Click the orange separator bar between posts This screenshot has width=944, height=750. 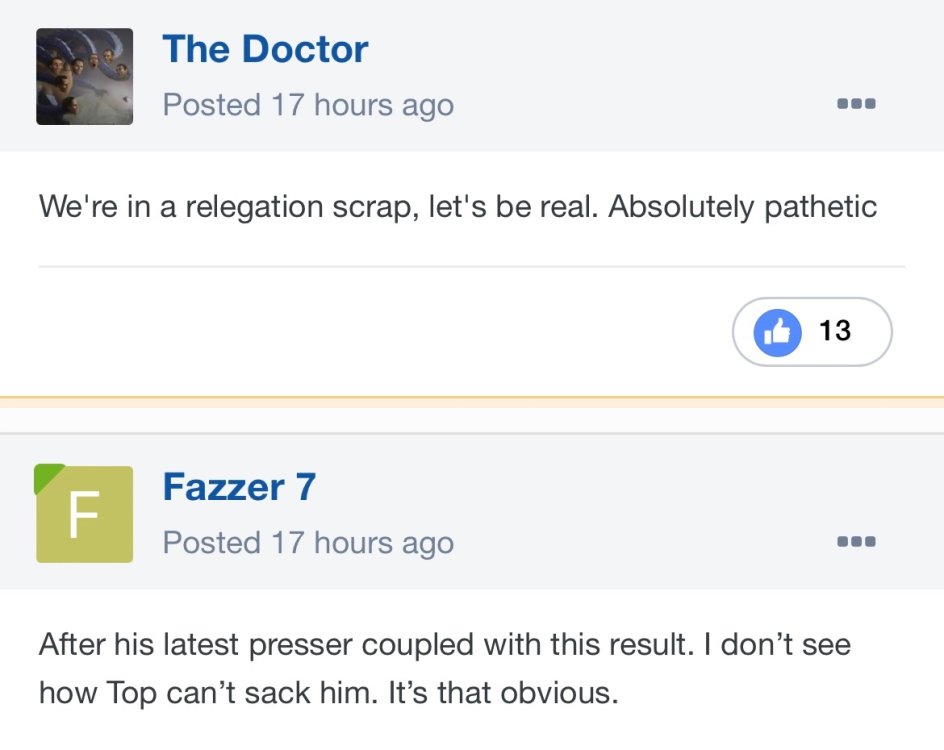pyautogui.click(x=472, y=402)
